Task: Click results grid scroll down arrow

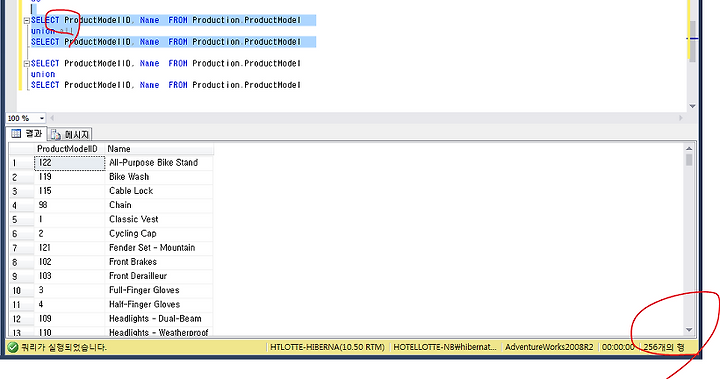Action: [689, 329]
